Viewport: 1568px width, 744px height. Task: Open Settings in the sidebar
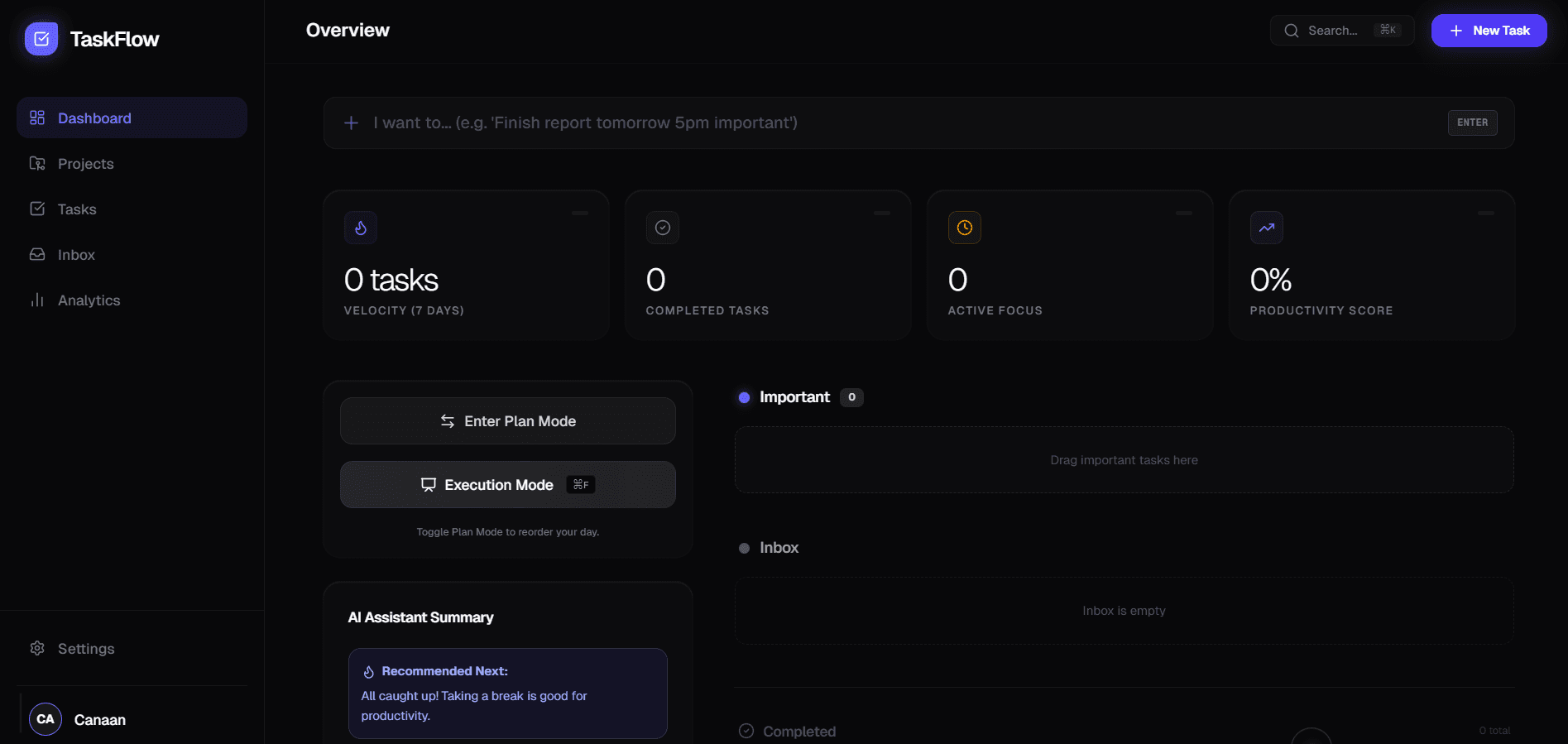(x=132, y=649)
